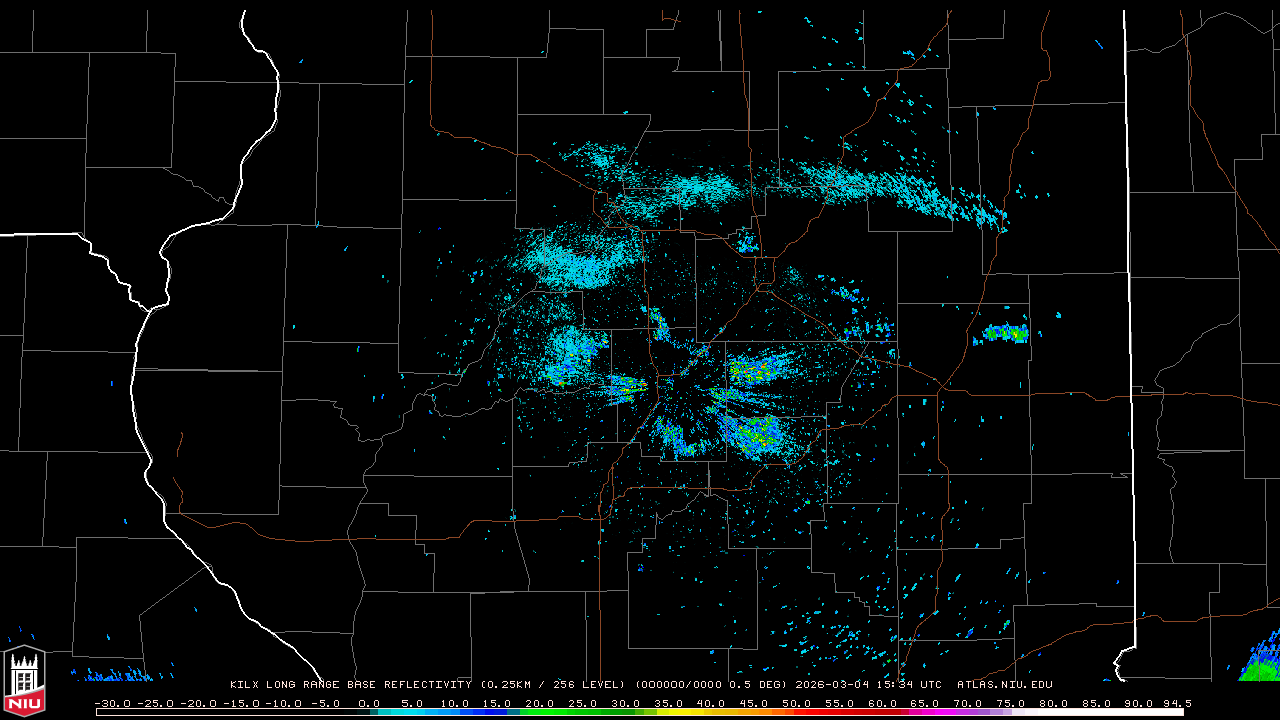This screenshot has height=720, width=1280.
Task: Click the blue echoes beside the NIU logo
Action: tap(110, 675)
